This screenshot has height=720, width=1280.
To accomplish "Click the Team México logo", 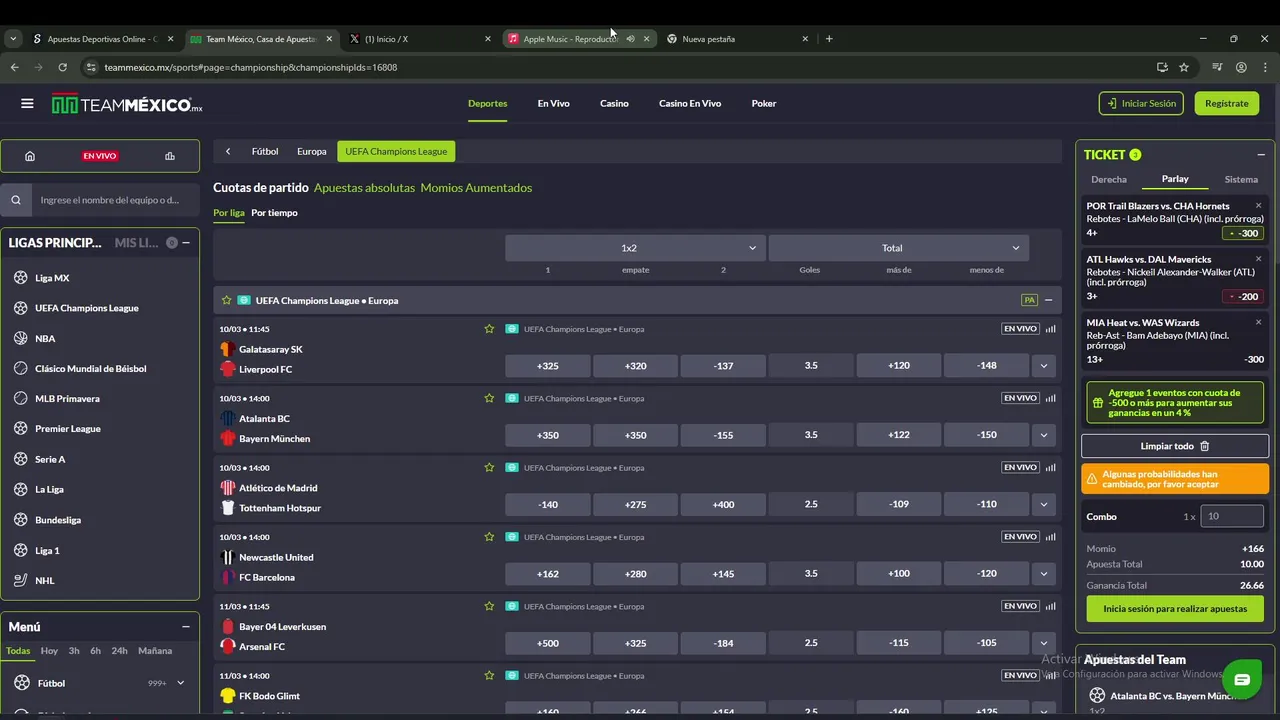I will click(127, 104).
